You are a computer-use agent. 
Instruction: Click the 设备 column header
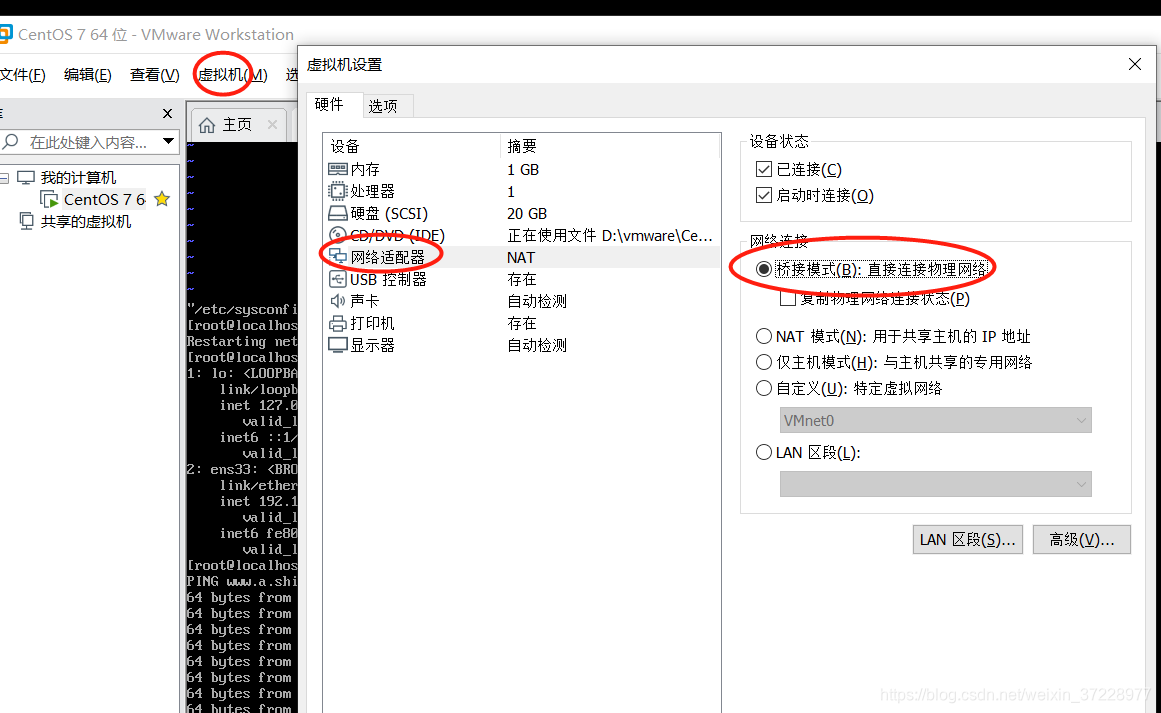pyautogui.click(x=412, y=146)
